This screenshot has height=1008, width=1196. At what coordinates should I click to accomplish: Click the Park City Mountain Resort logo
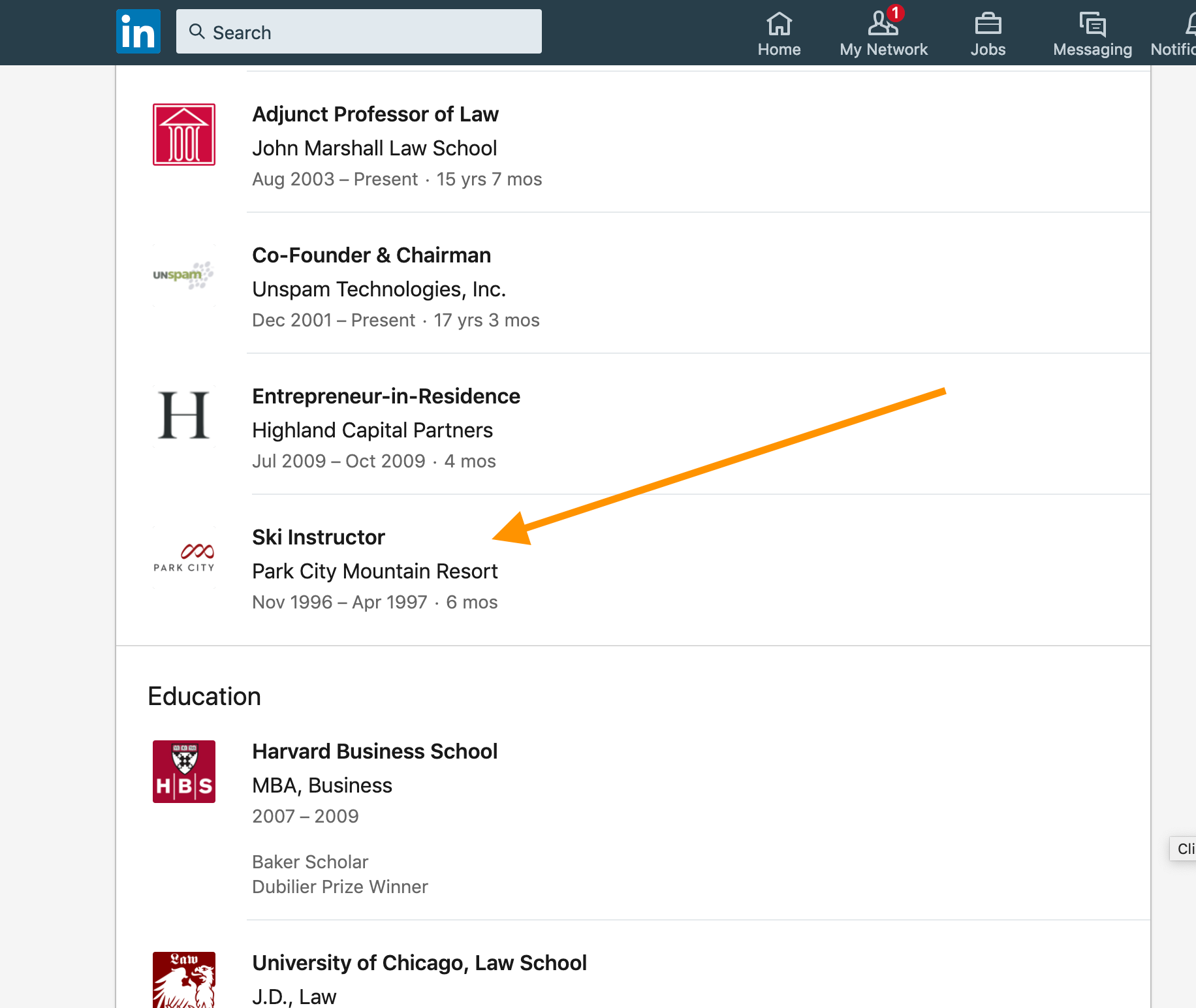pos(184,558)
